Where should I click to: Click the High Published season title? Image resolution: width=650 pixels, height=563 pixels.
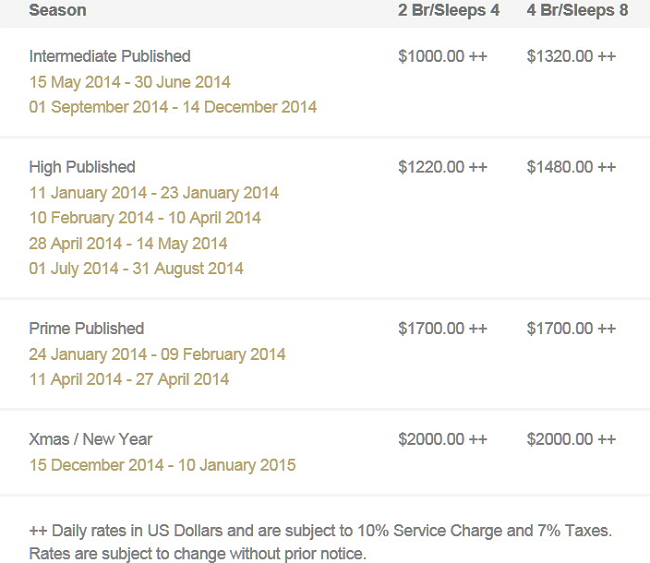point(82,167)
